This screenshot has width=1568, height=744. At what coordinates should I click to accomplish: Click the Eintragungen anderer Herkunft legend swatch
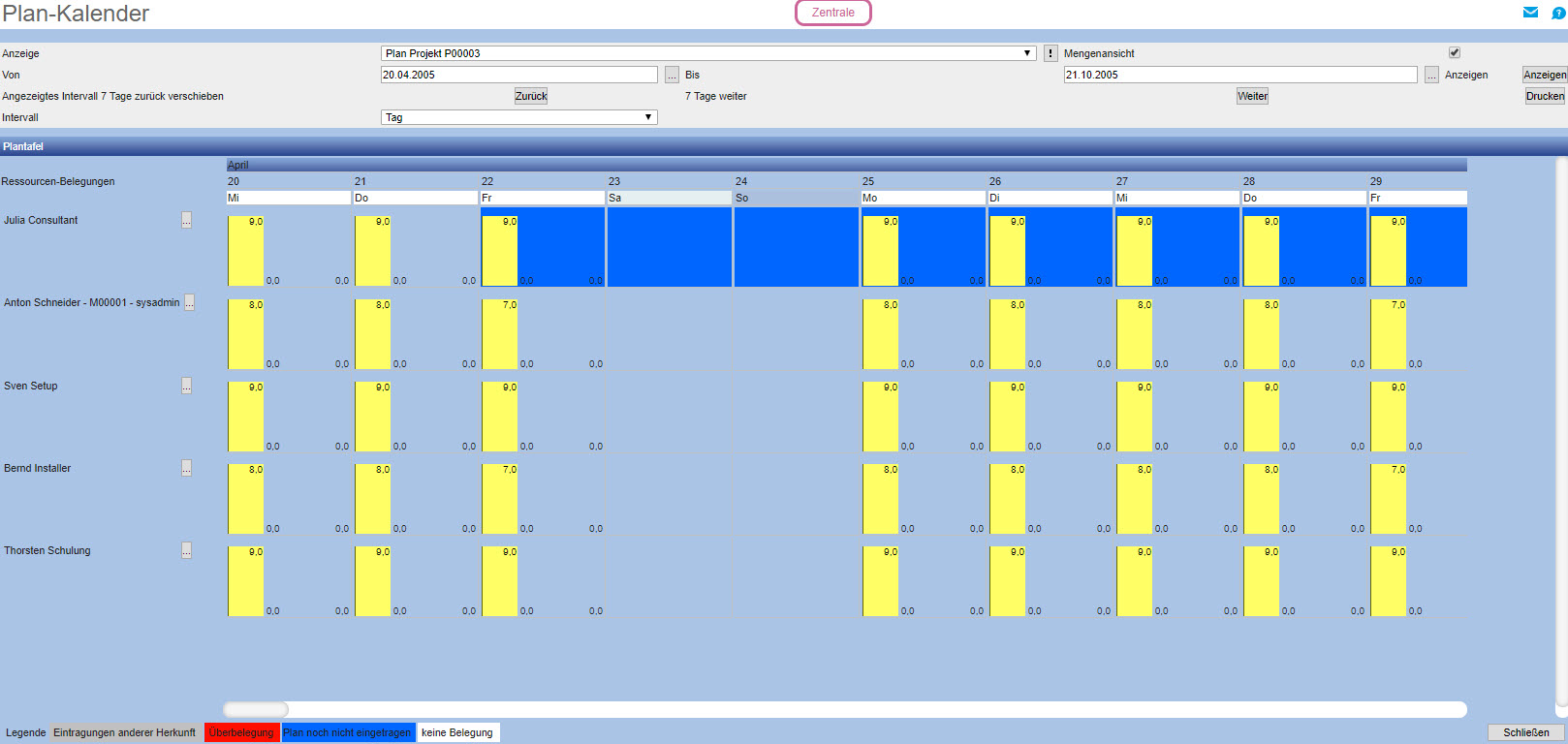click(x=124, y=732)
